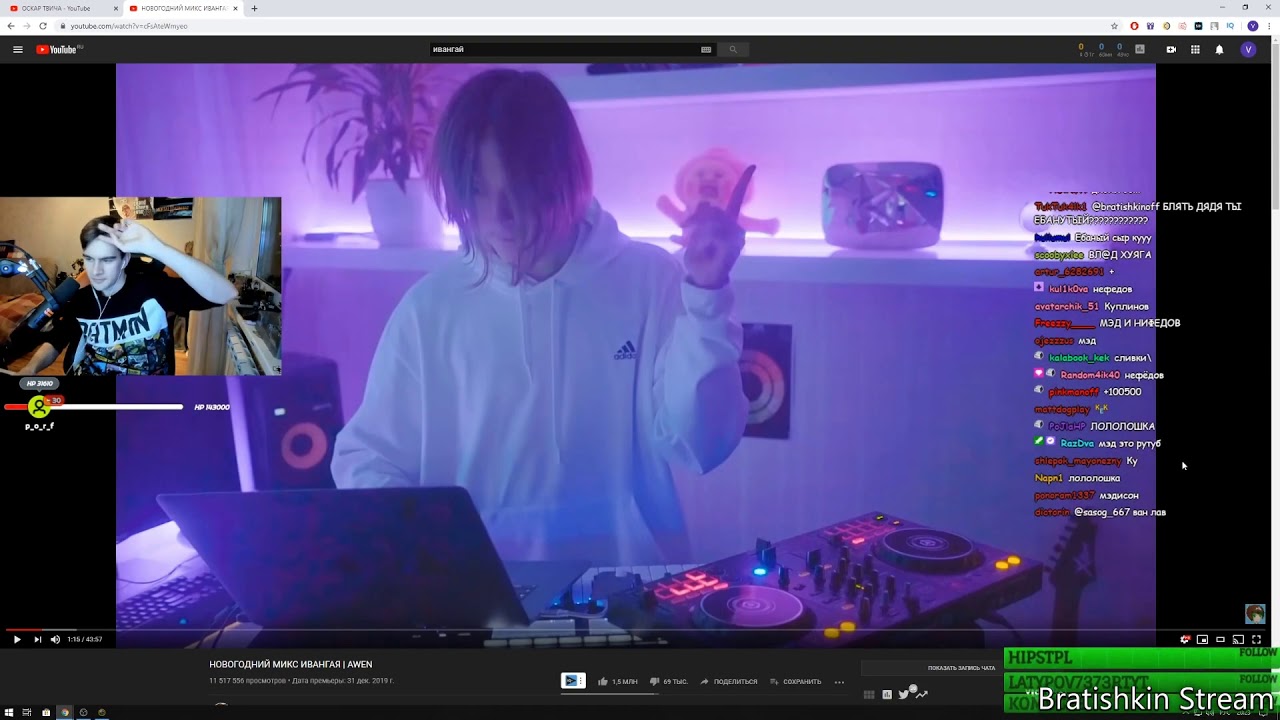Enable the miniplayer
The width and height of the screenshot is (1280, 720).
[1202, 639]
